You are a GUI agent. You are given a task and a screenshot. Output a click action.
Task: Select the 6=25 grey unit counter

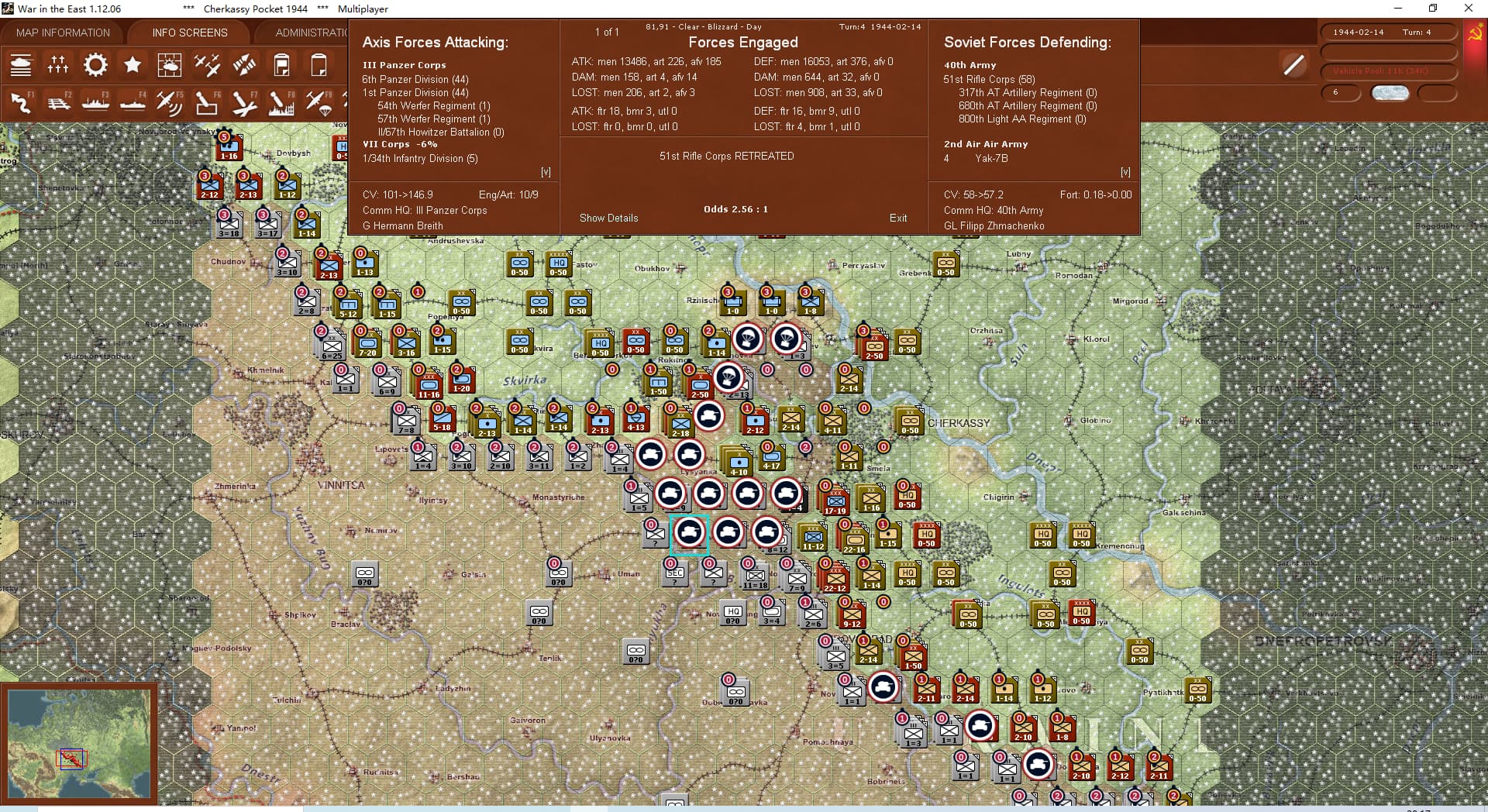tap(331, 346)
